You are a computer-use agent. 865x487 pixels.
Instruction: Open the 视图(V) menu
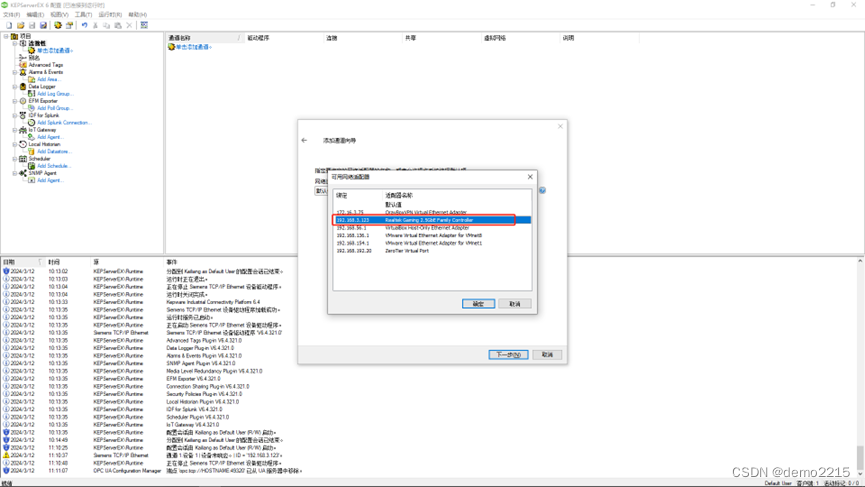pyautogui.click(x=59, y=15)
